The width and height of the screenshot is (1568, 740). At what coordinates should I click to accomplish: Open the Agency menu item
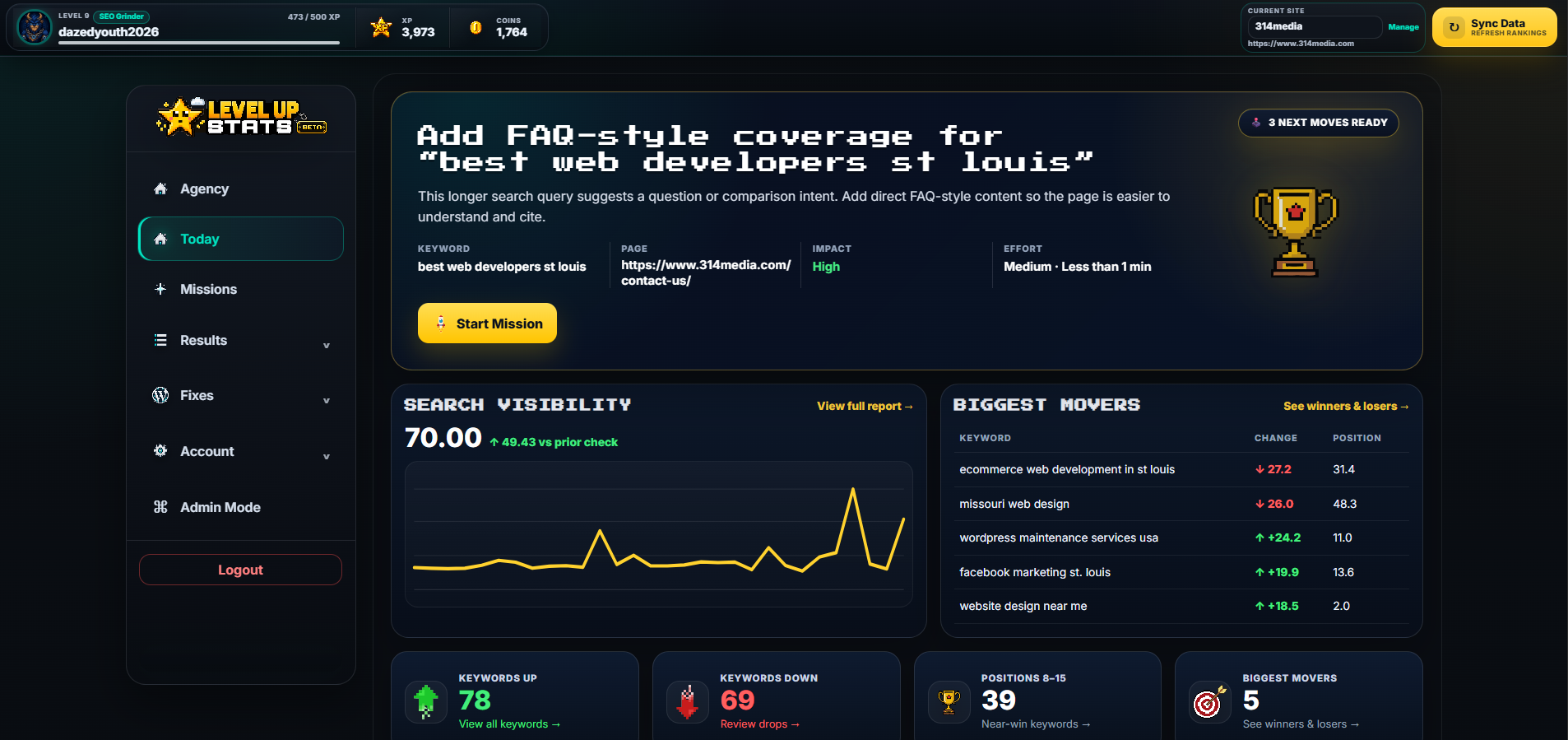(x=241, y=188)
